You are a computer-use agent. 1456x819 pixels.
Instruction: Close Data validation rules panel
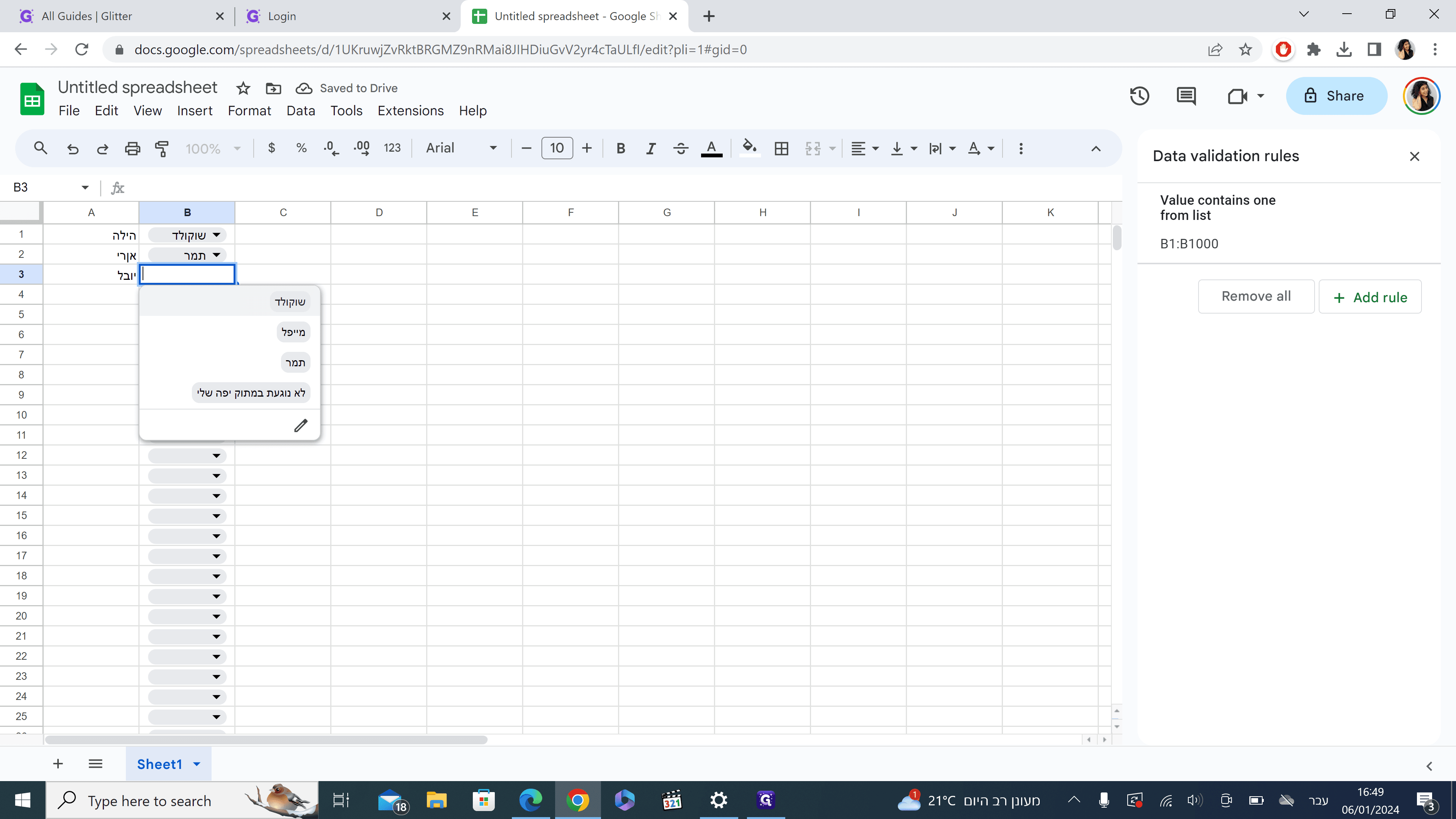tap(1414, 157)
